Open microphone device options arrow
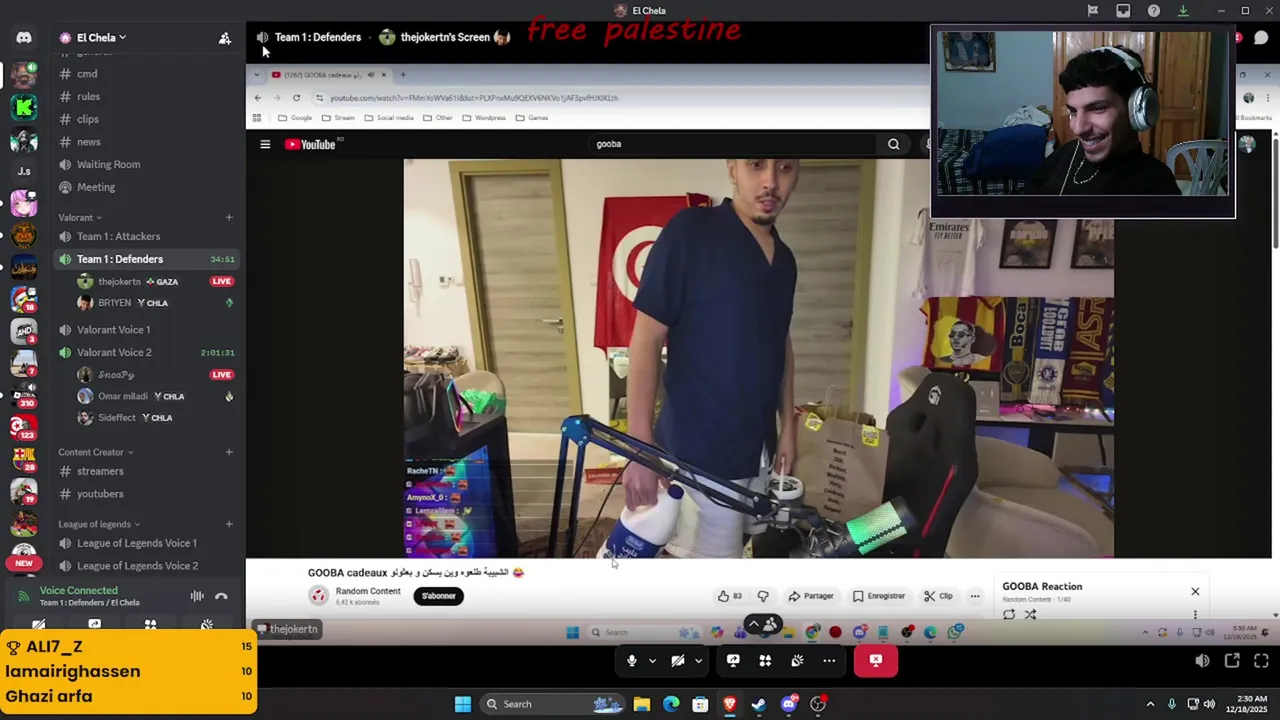The height and width of the screenshot is (720, 1280). point(652,660)
